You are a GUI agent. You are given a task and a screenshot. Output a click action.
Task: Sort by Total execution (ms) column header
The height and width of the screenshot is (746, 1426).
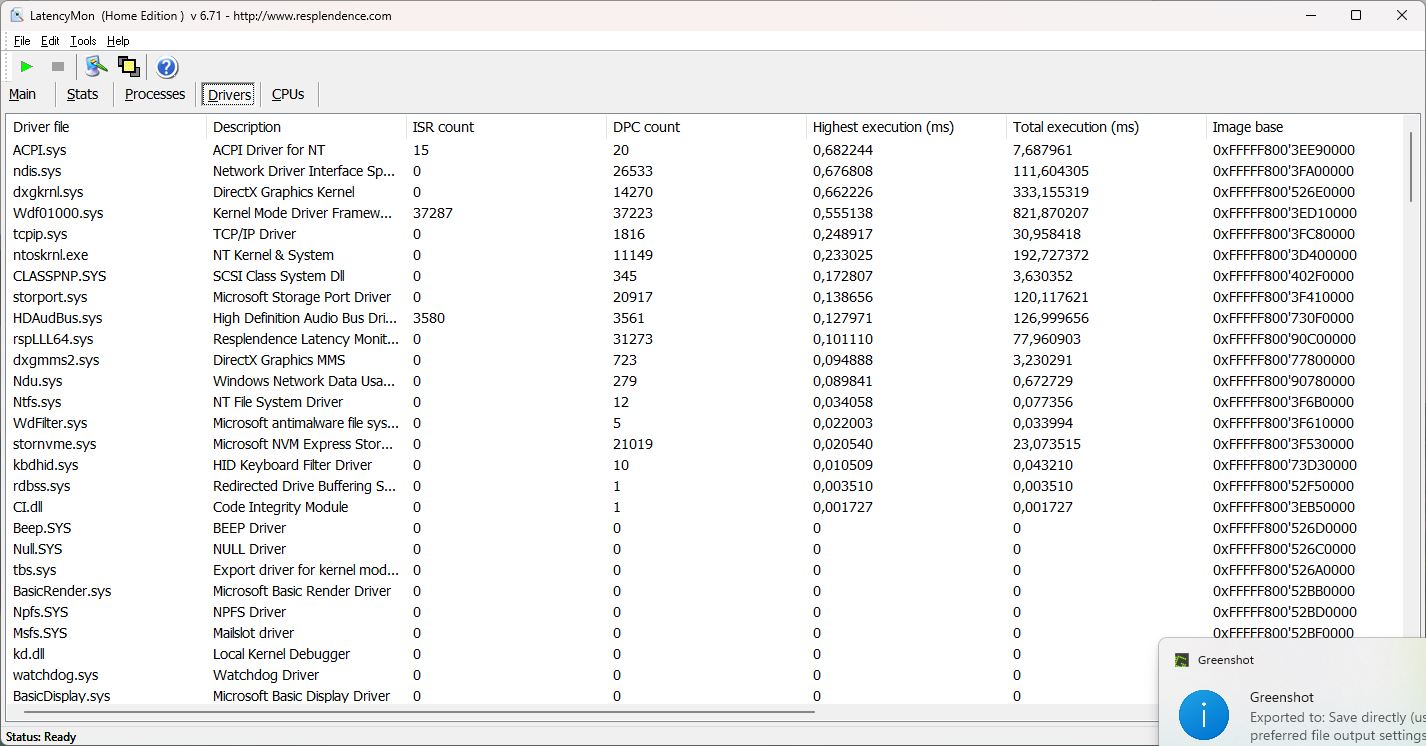1107,127
